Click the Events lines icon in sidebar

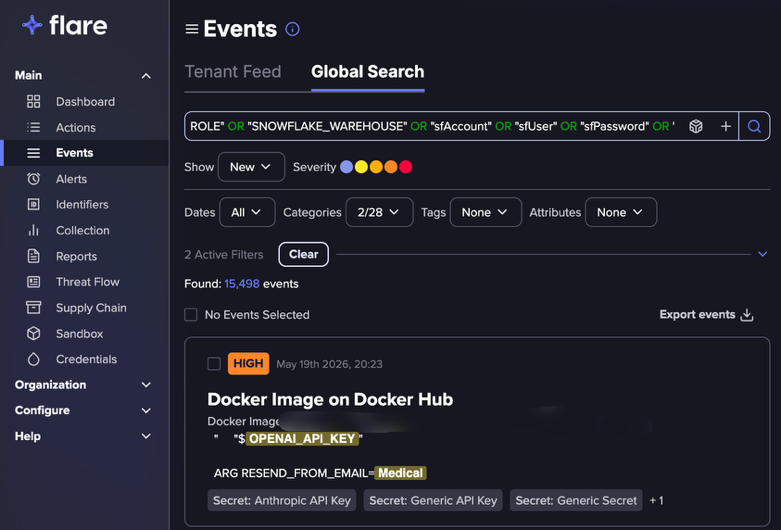coord(33,153)
